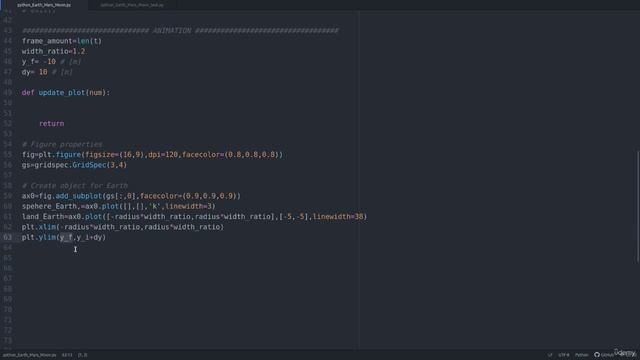The image size is (640, 360).
Task: Change the LF line ending setting
Action: click(550, 355)
